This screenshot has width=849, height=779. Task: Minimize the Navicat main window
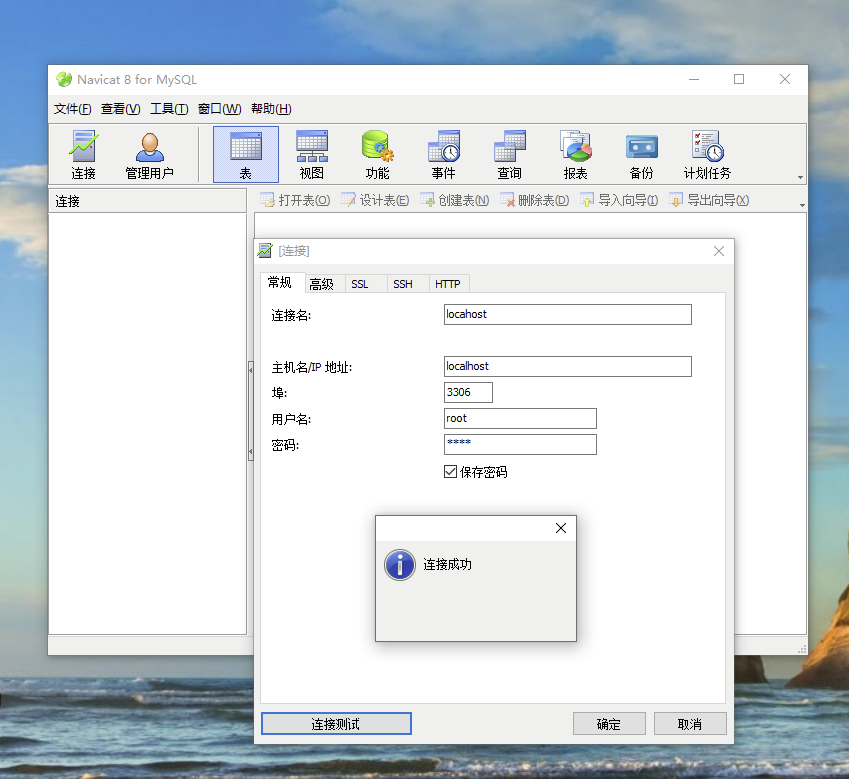click(694, 79)
